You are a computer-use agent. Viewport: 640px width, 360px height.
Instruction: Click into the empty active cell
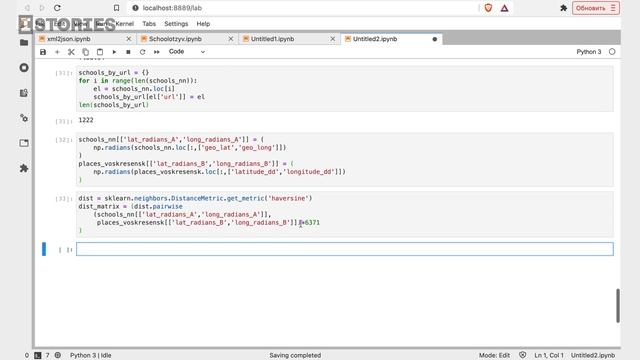point(344,249)
